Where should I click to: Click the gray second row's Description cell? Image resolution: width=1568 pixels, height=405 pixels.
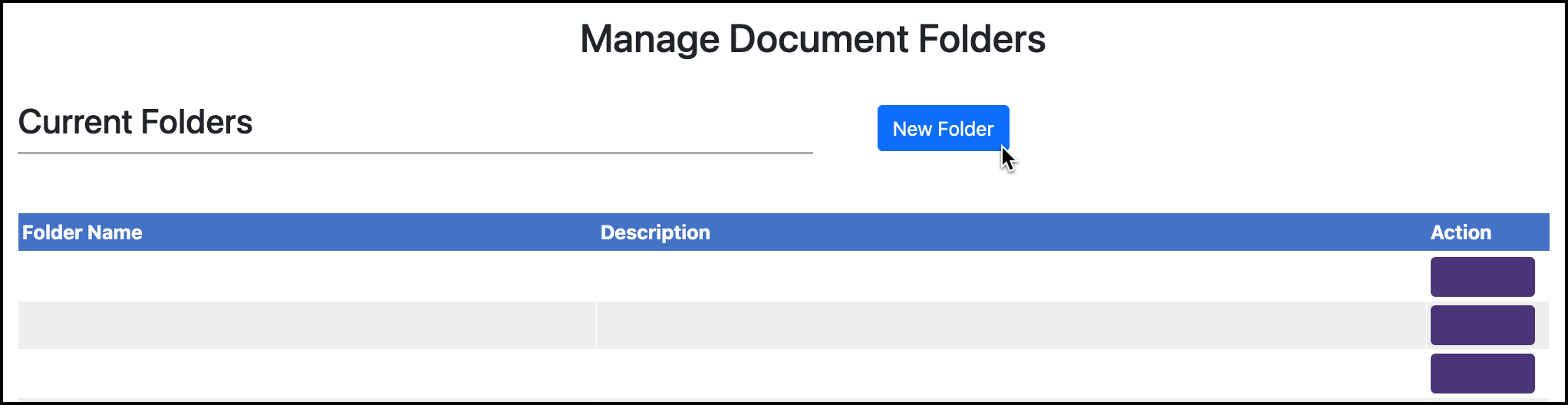pyautogui.click(x=1011, y=325)
